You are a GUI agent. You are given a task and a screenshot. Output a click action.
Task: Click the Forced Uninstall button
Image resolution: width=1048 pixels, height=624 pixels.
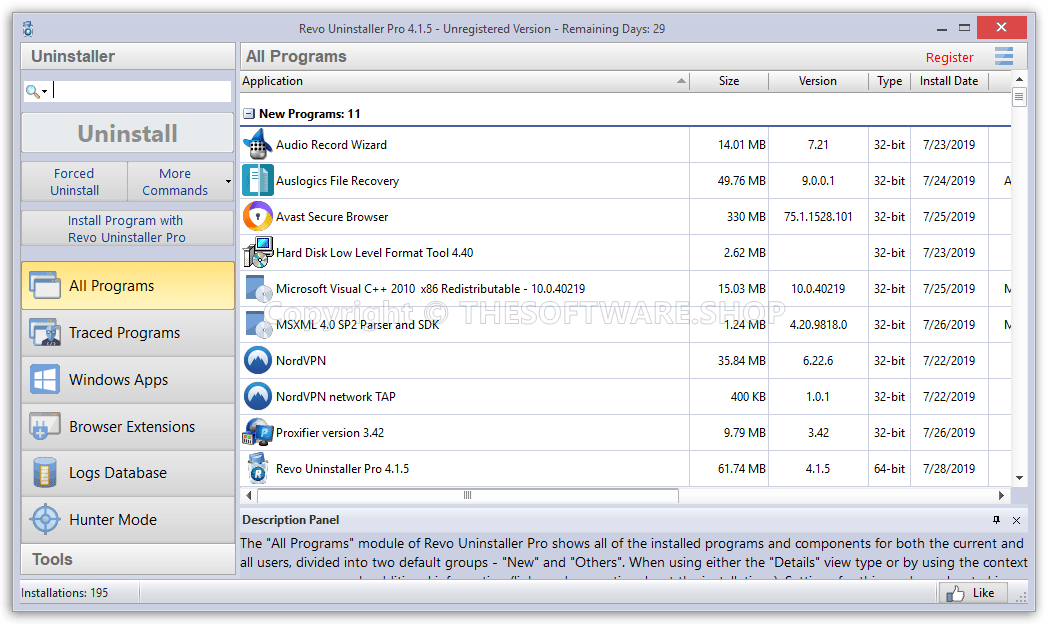tap(74, 182)
